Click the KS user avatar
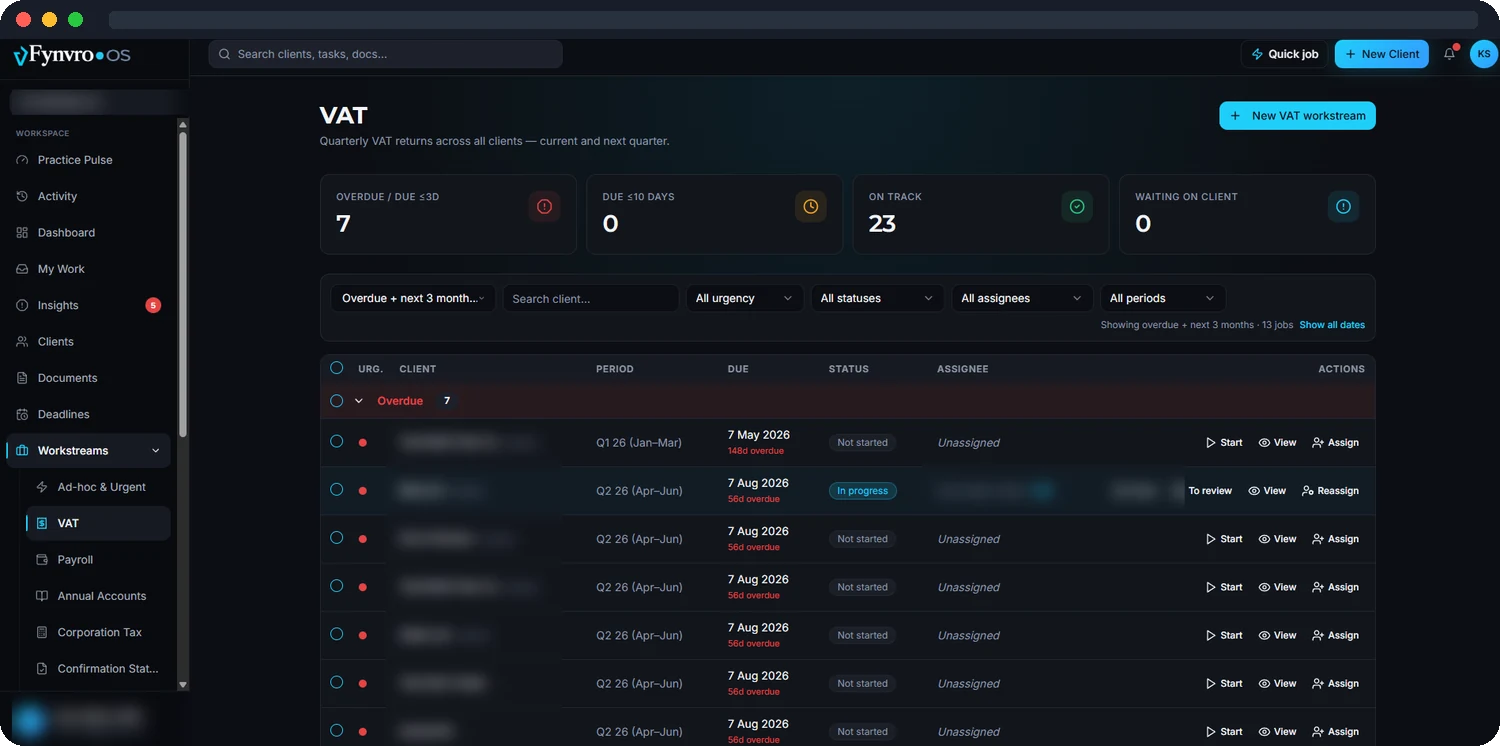 1483,54
